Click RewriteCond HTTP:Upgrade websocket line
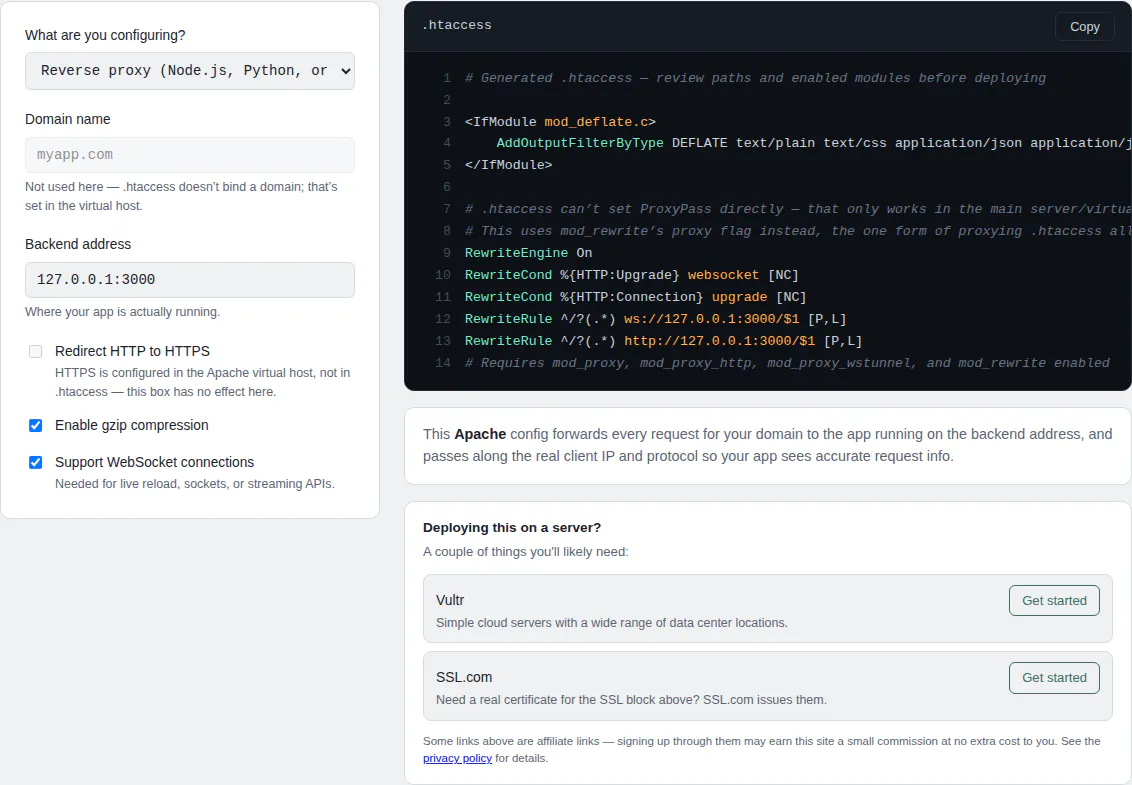This screenshot has width=1132, height=785. (632, 275)
